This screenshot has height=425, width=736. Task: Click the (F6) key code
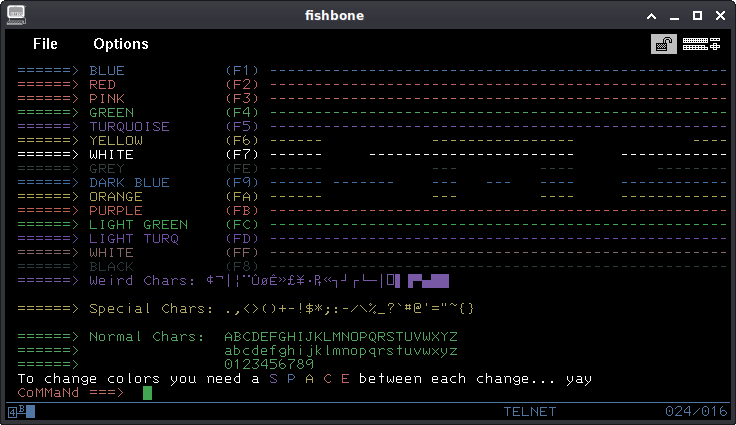point(242,141)
